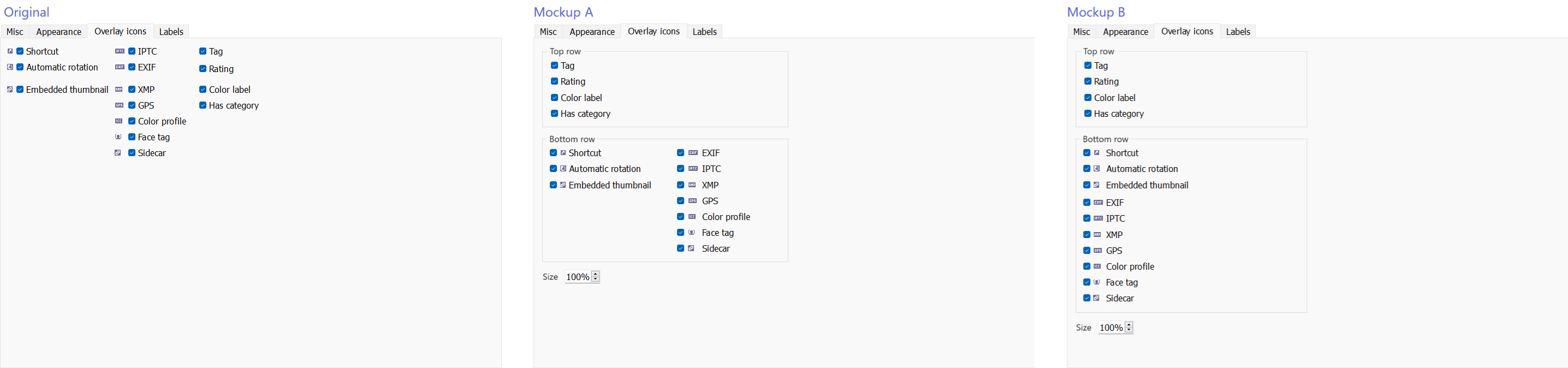Toggle the Color label checkbox in Mockup B

click(x=1088, y=97)
